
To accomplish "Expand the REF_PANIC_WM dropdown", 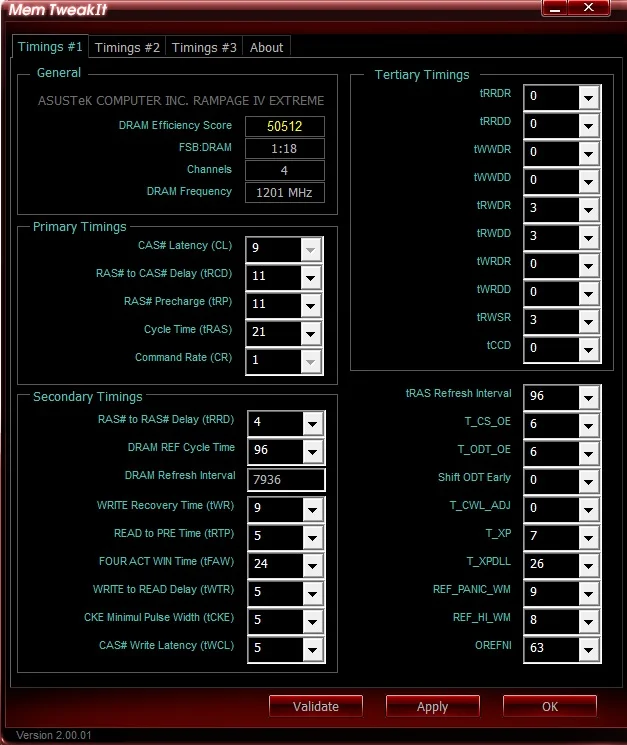I will [589, 593].
